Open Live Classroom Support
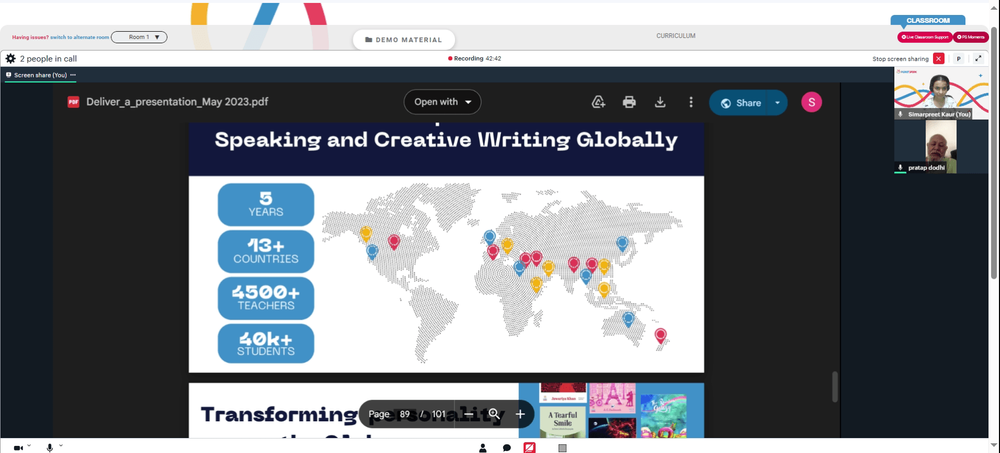Image resolution: width=1000 pixels, height=453 pixels. (x=924, y=37)
